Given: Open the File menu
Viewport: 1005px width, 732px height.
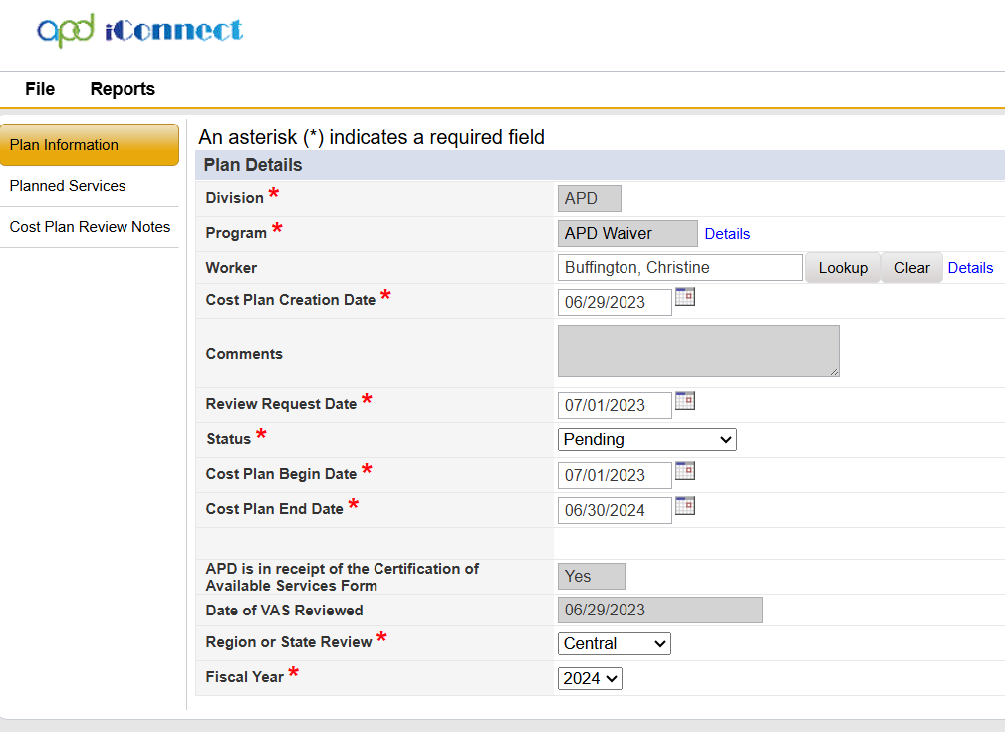Looking at the screenshot, I should tap(40, 89).
